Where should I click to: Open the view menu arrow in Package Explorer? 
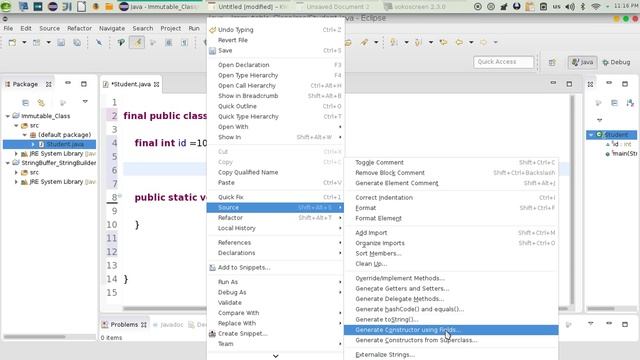85,102
